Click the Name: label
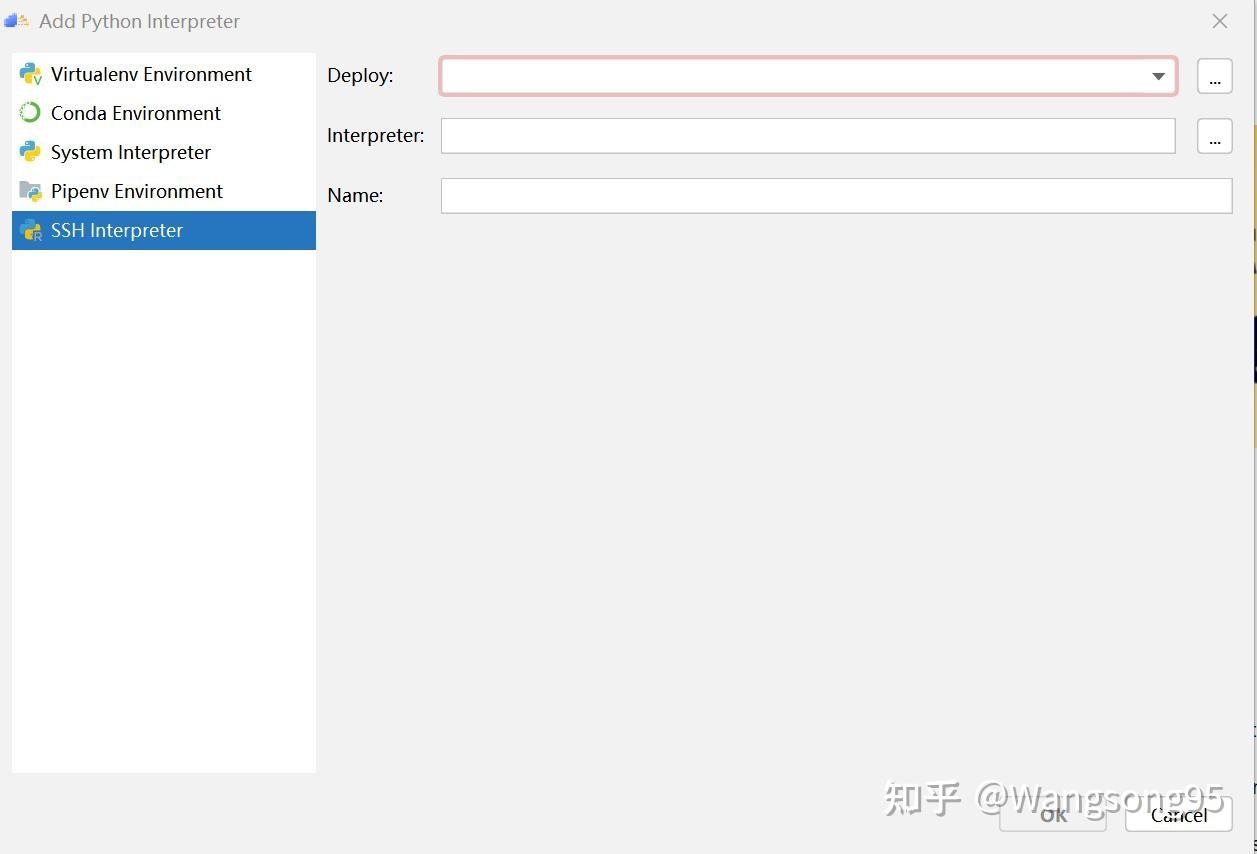The width and height of the screenshot is (1257, 854). tap(355, 196)
